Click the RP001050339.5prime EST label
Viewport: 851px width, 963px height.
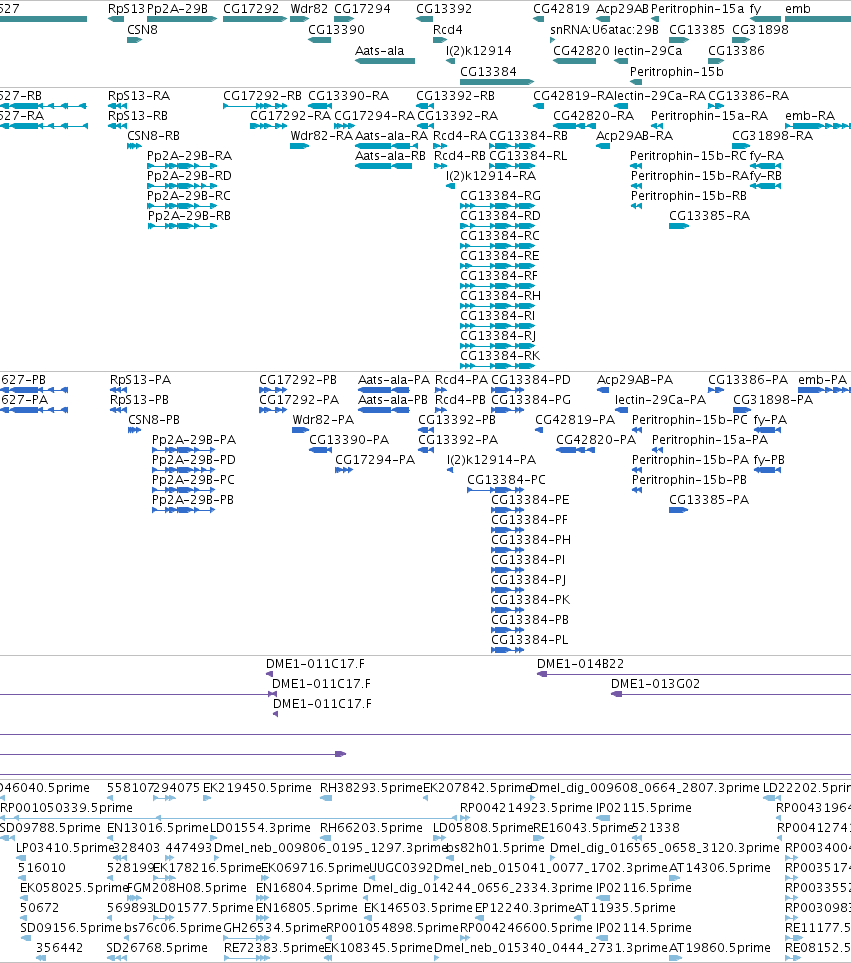[66, 807]
